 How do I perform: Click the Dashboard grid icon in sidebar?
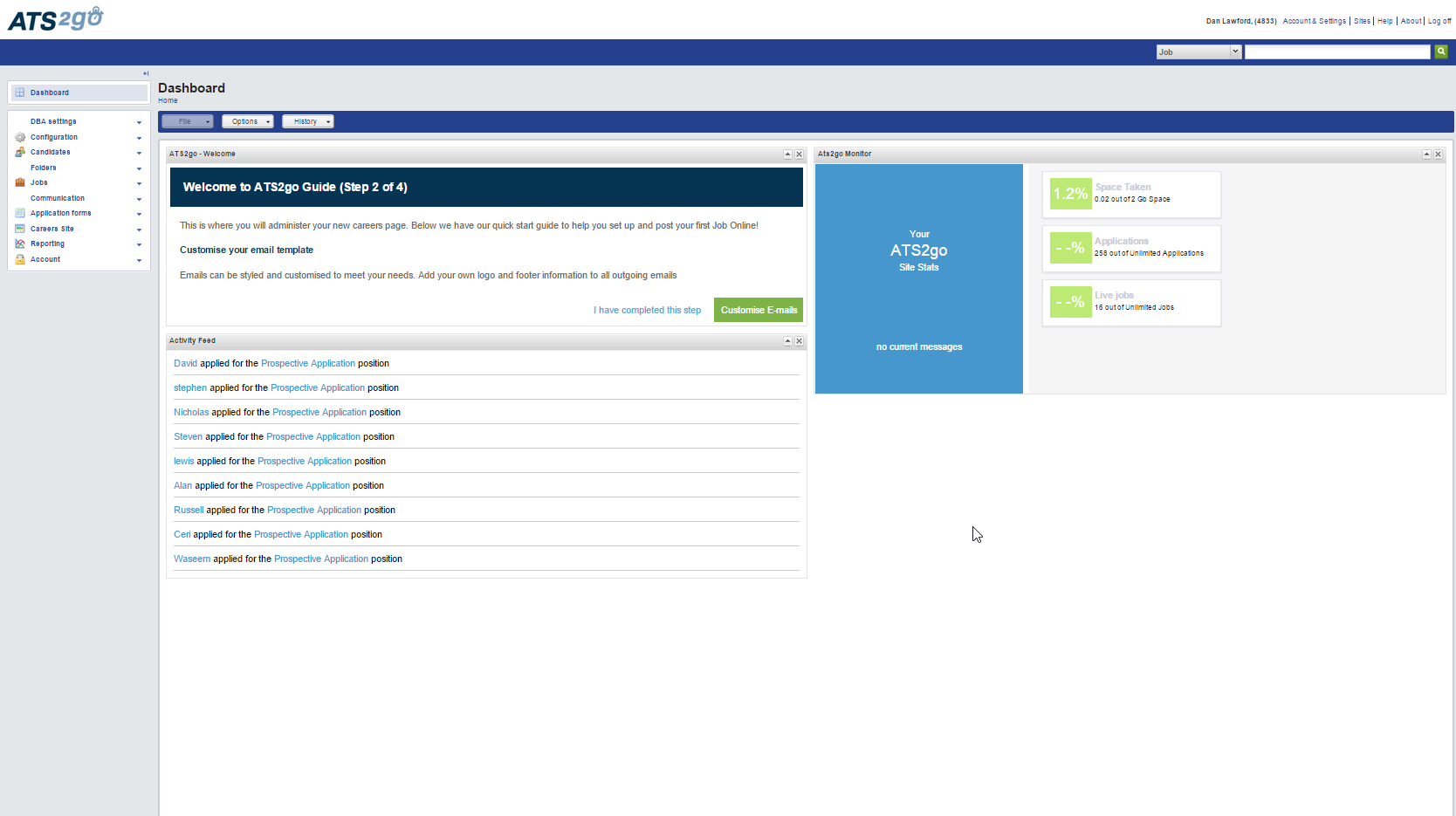tap(20, 93)
